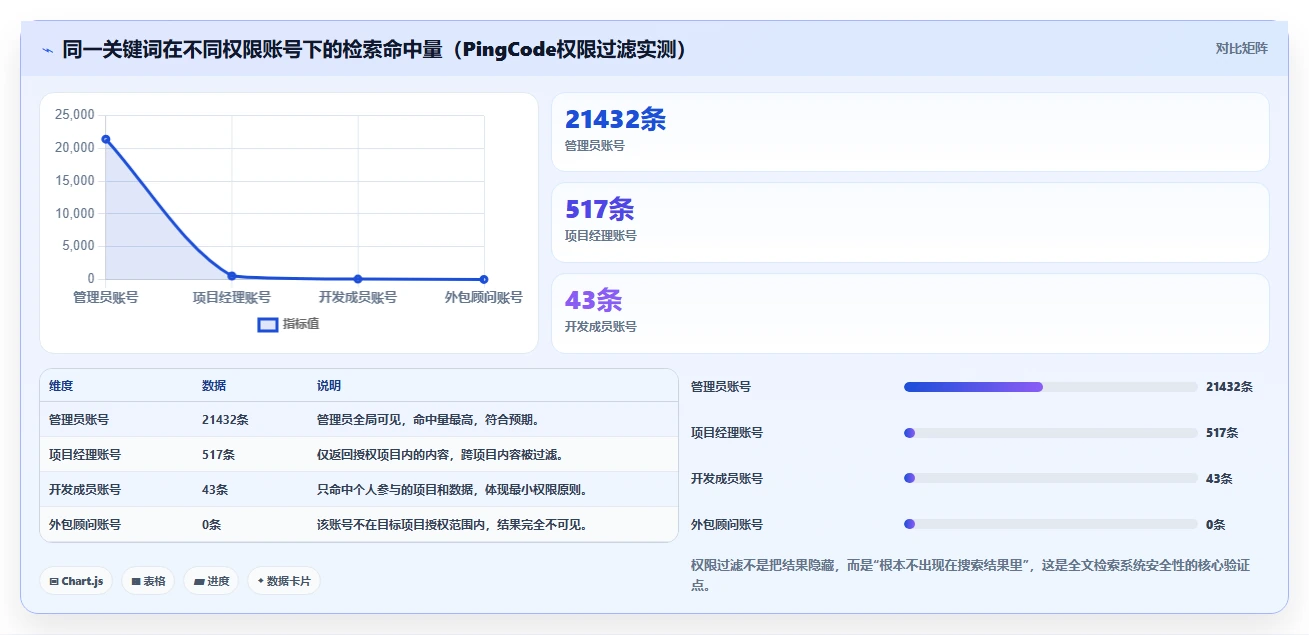Click the 外包顾问账号 progress bar
The height and width of the screenshot is (635, 1309).
[1050, 524]
